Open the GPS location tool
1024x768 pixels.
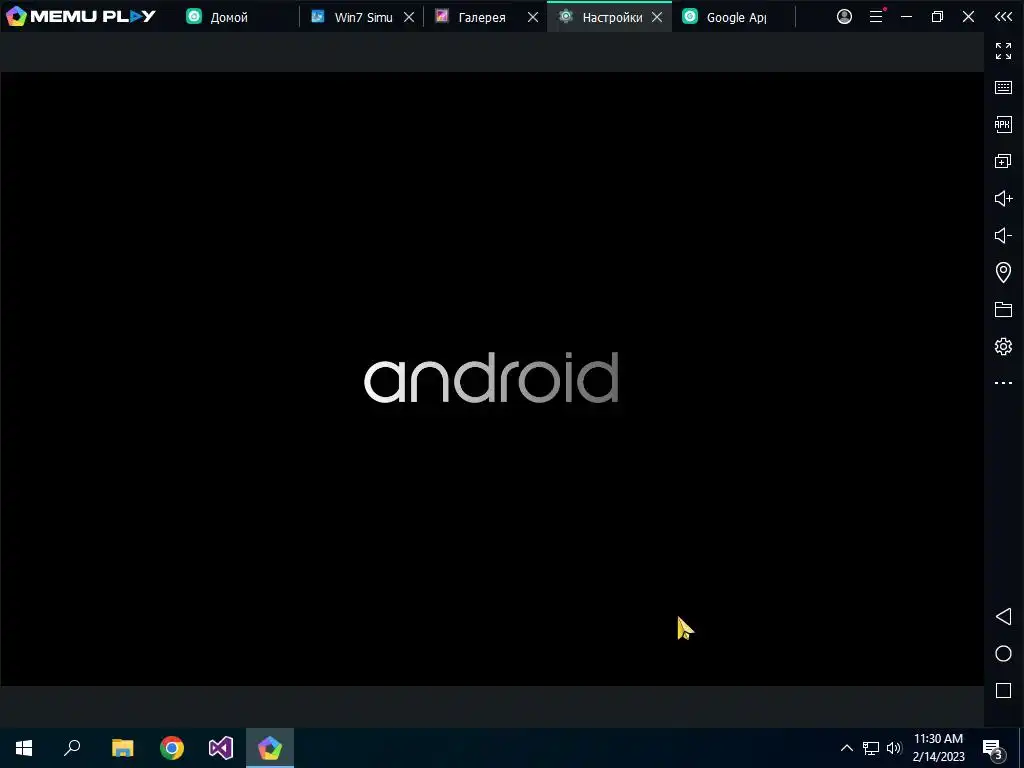[1003, 272]
